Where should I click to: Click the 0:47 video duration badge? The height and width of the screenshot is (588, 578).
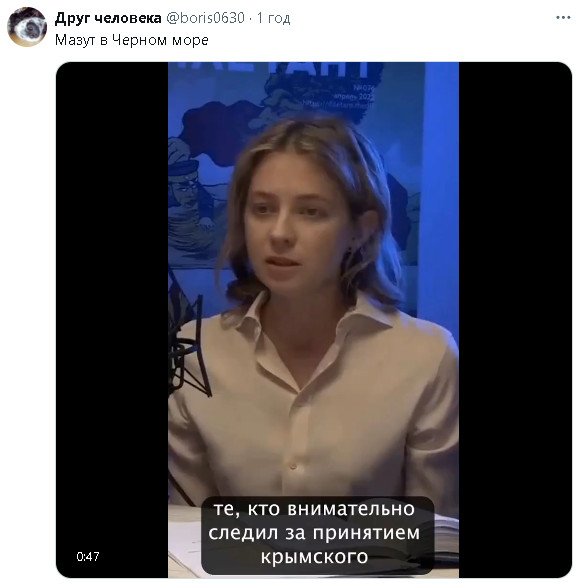88,556
